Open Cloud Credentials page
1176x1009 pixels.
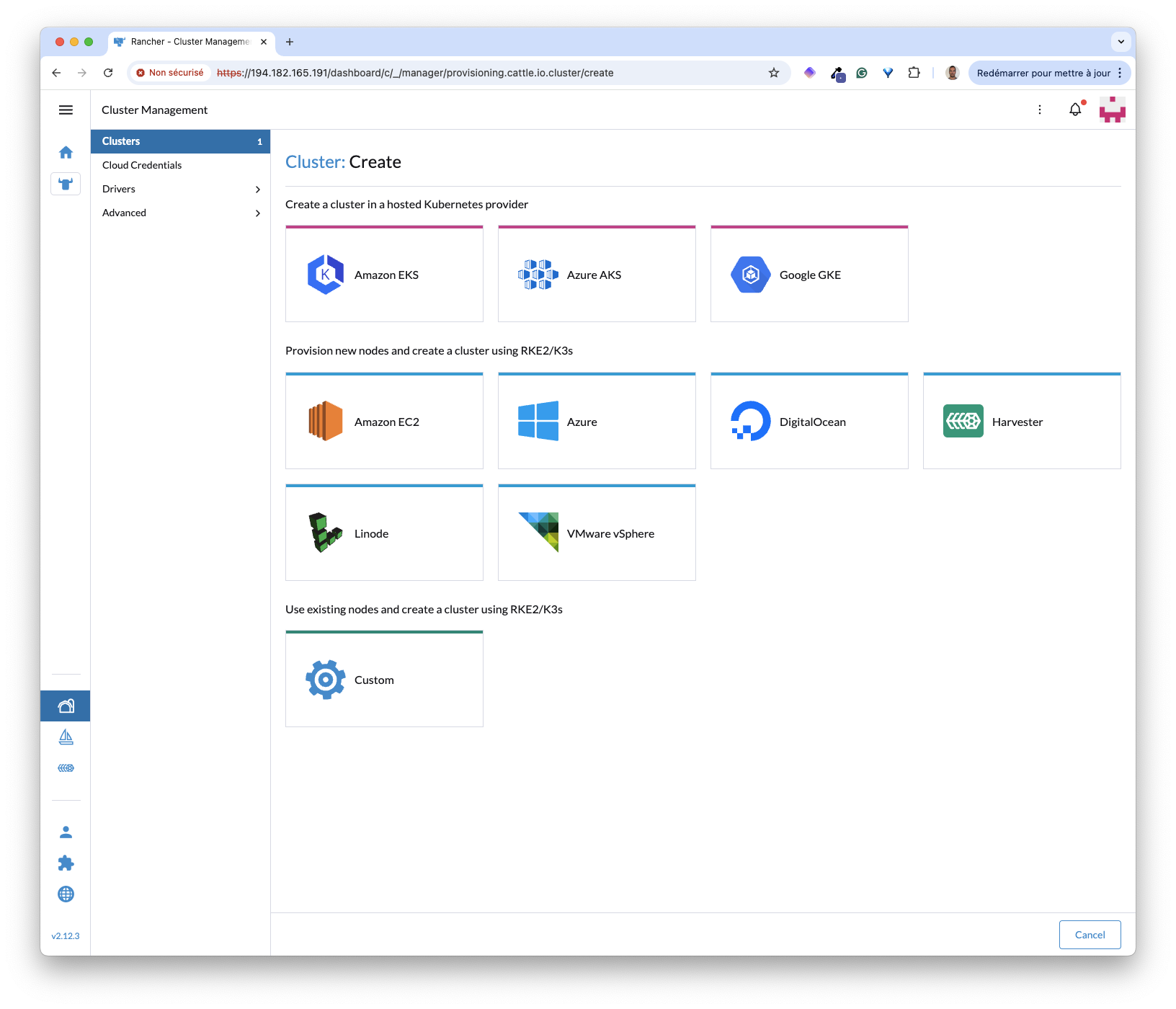[x=142, y=165]
